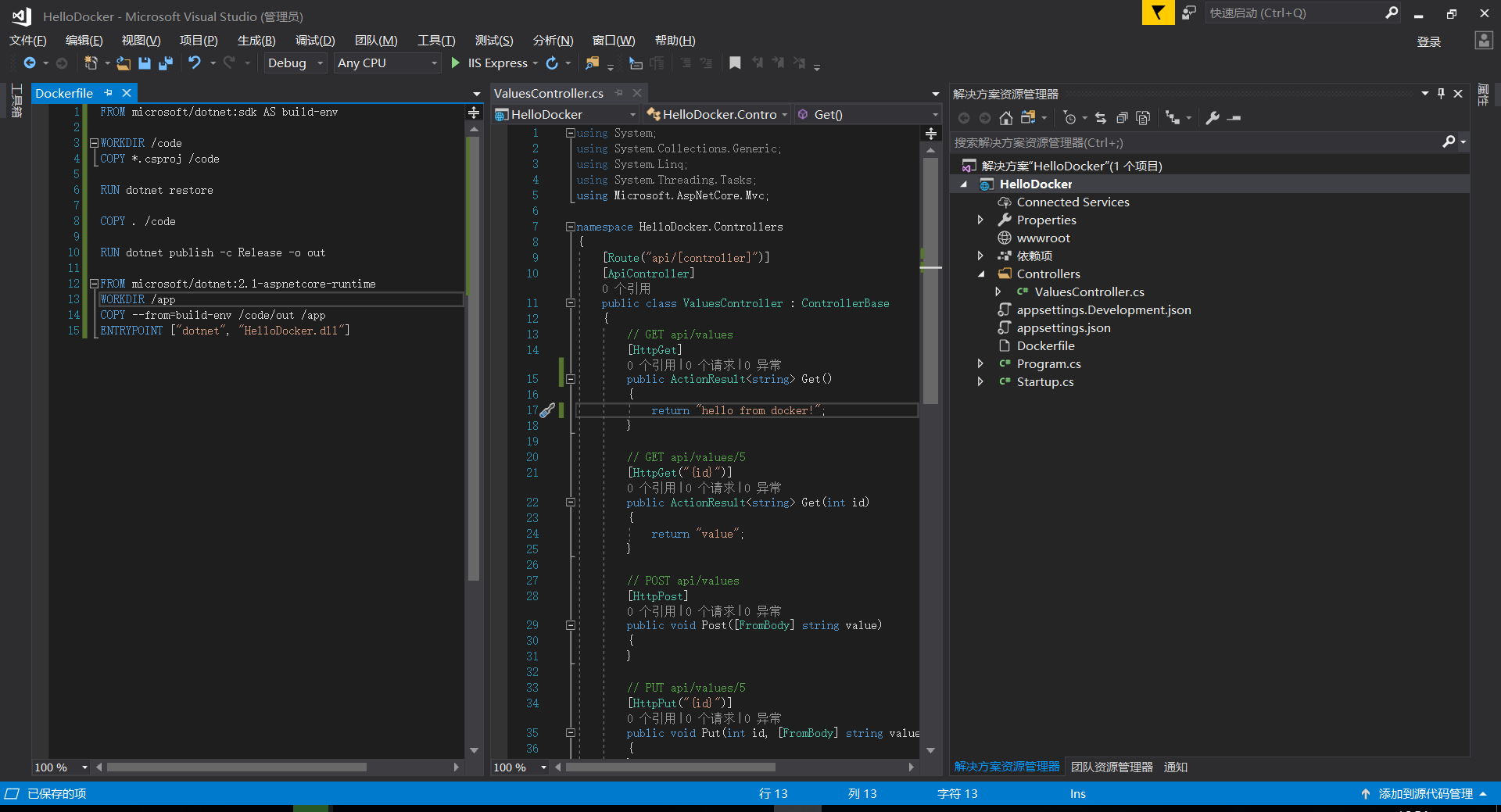
Task: Click the Collapse All icon in Solution Explorer
Action: click(x=1122, y=118)
